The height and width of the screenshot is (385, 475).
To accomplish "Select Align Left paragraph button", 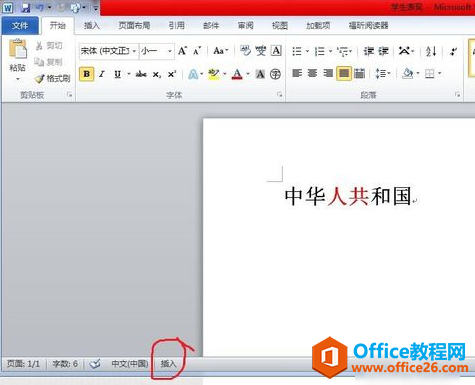I will (297, 73).
